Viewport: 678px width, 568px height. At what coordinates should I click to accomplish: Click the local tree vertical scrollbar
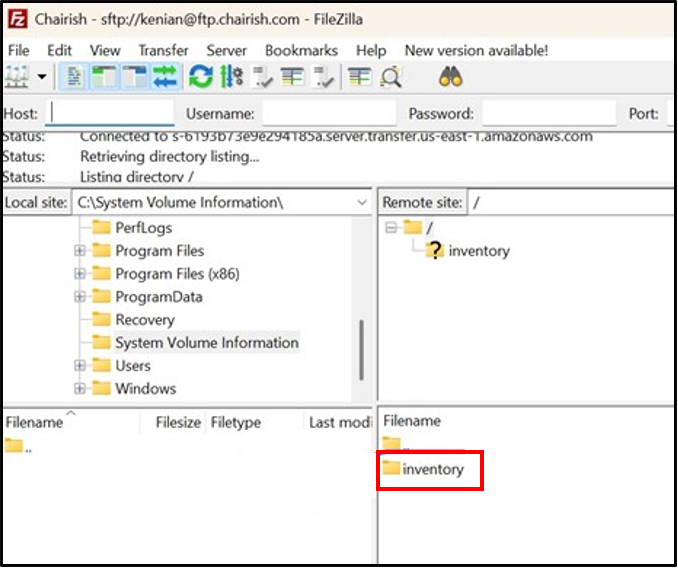[x=361, y=350]
